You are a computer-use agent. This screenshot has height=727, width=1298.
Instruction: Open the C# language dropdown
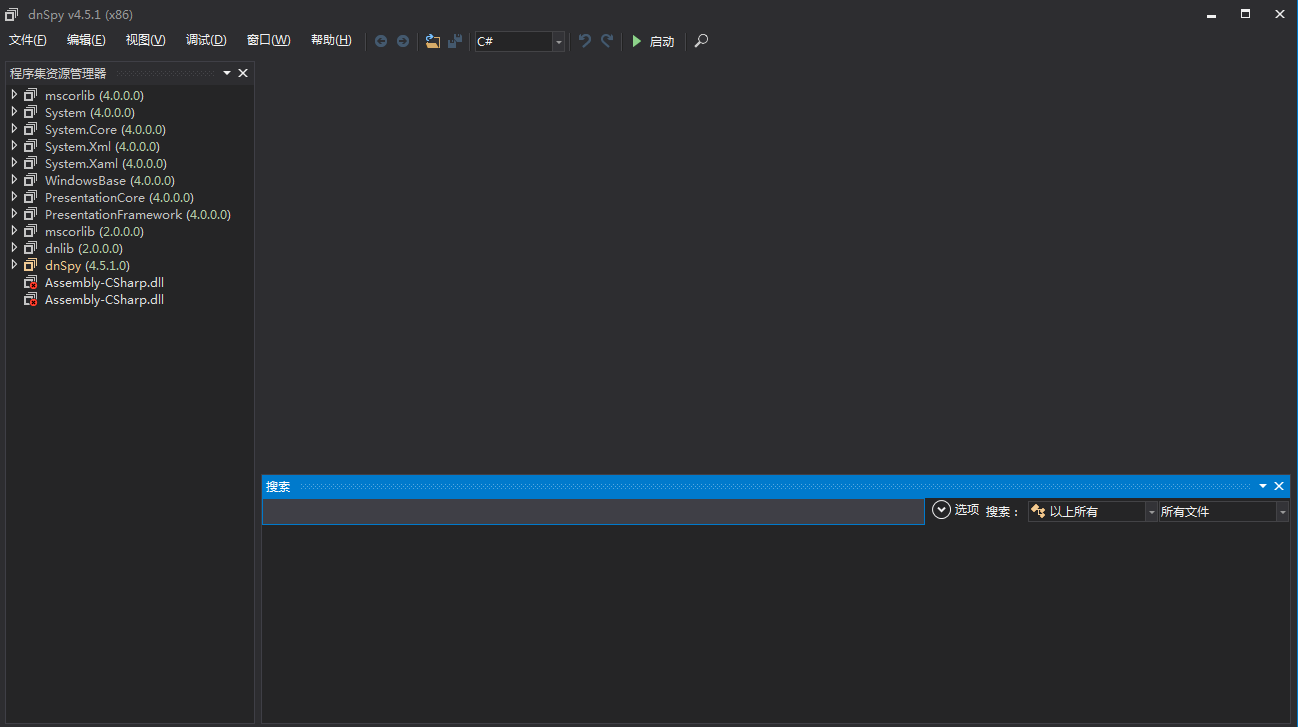click(559, 41)
